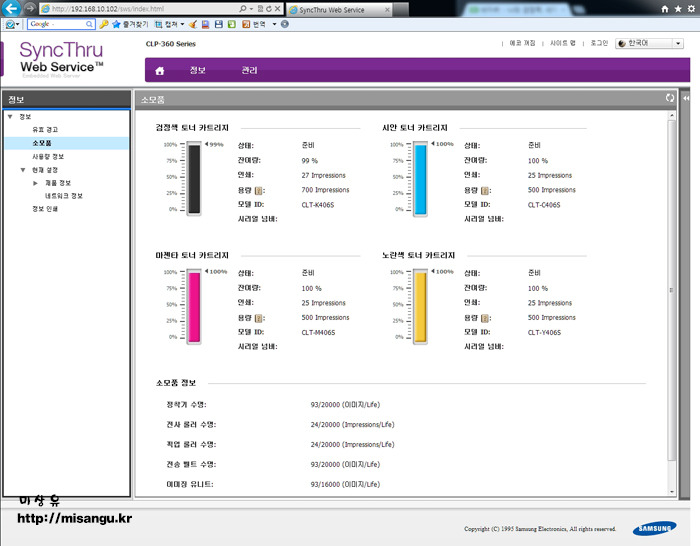Click the SyncThru Web Service logo
Viewport: 700px width, 546px height.
61,57
